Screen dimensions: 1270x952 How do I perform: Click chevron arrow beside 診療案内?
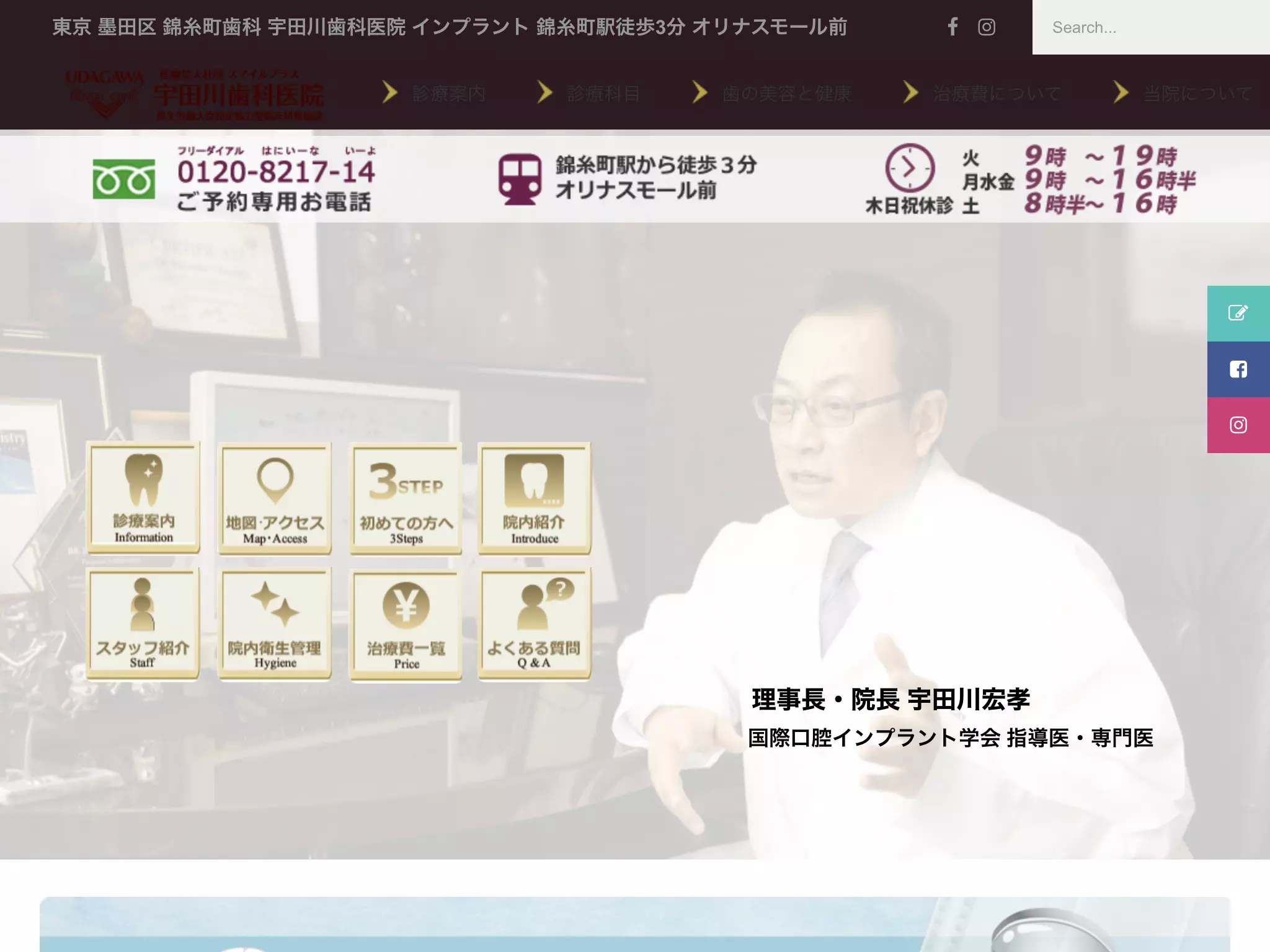[x=389, y=92]
